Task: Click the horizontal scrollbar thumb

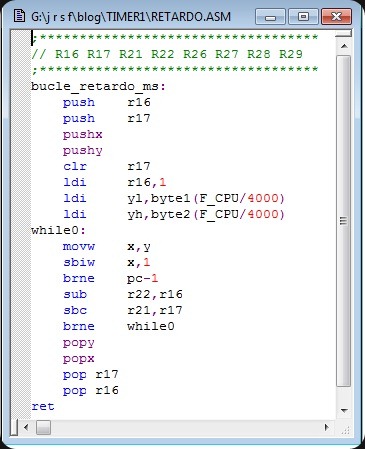Action: 43,427
